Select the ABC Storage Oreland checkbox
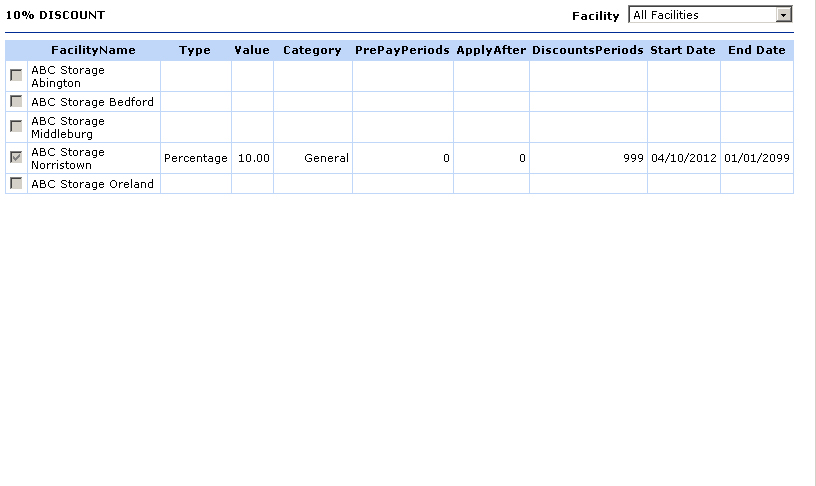This screenshot has width=816, height=486. tap(16, 184)
